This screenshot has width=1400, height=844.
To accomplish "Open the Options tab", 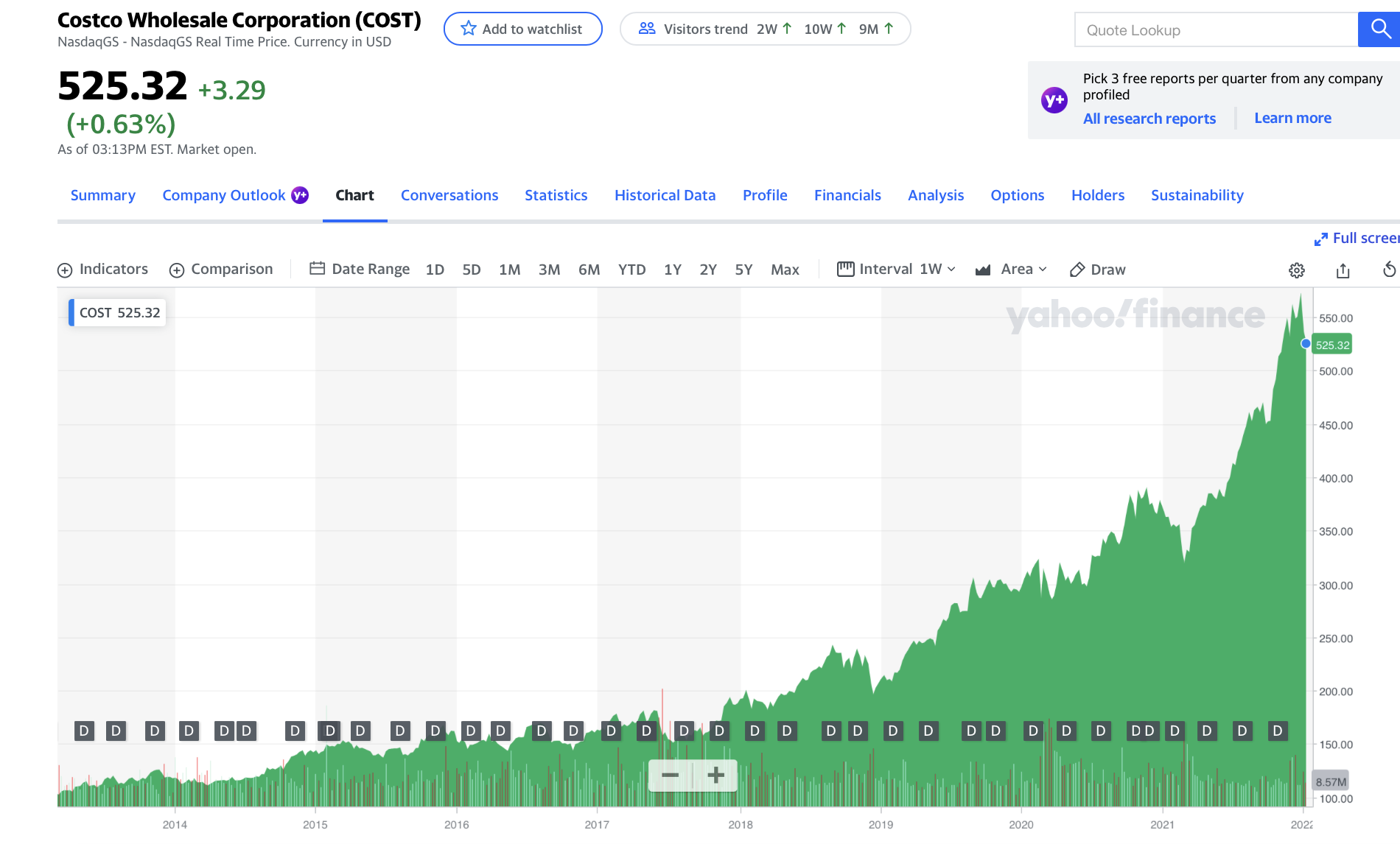I will pos(1018,195).
